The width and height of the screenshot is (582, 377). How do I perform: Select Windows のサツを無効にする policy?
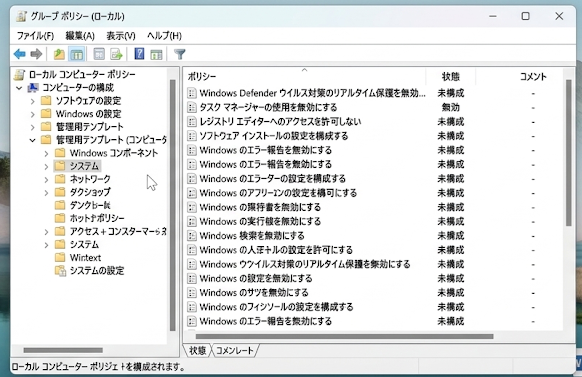tap(373, 292)
